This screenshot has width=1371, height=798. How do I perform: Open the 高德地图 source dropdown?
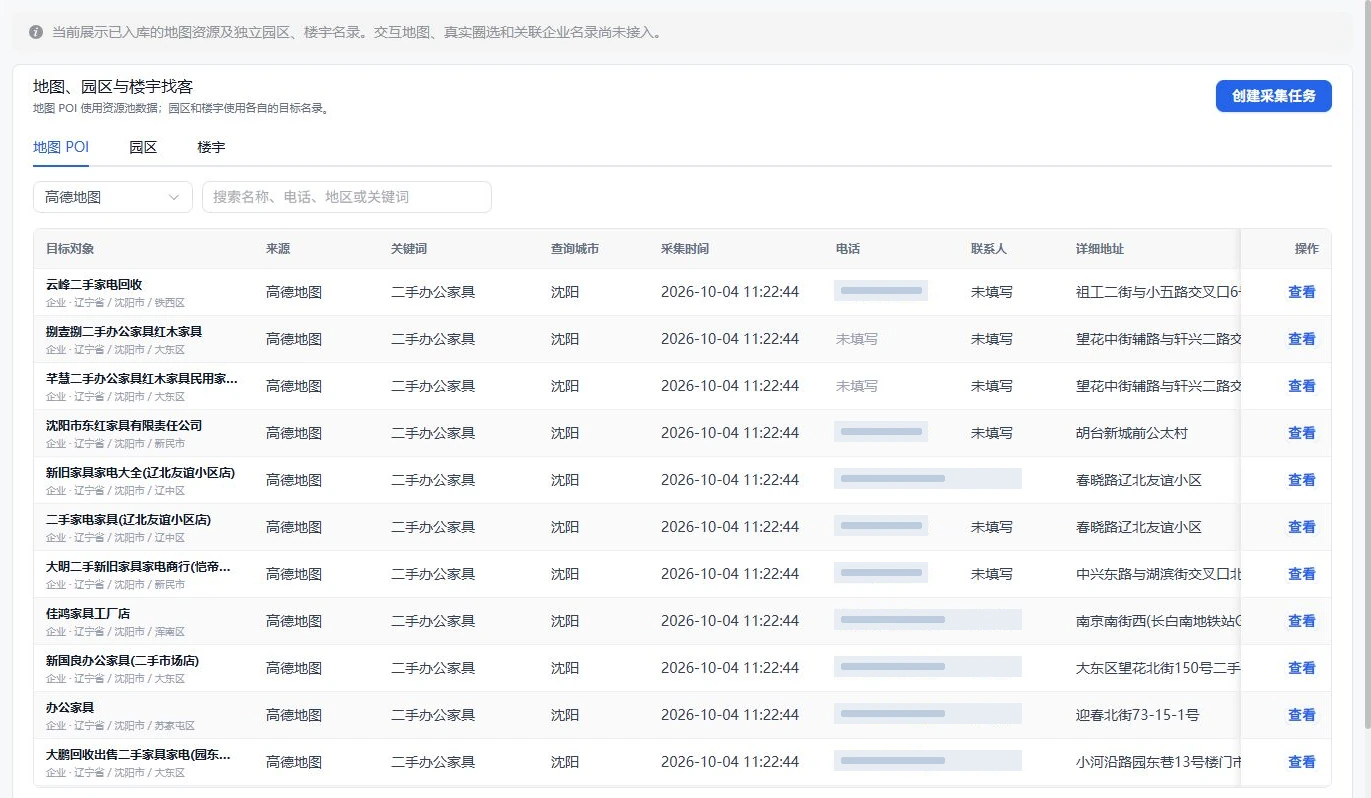(113, 197)
